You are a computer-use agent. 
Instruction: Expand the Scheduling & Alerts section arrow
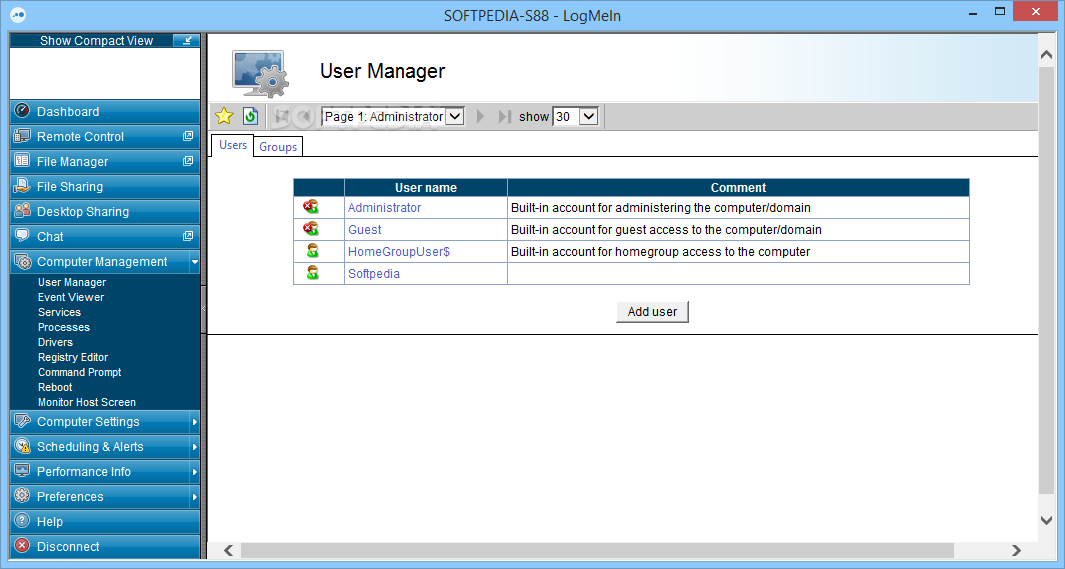(195, 447)
